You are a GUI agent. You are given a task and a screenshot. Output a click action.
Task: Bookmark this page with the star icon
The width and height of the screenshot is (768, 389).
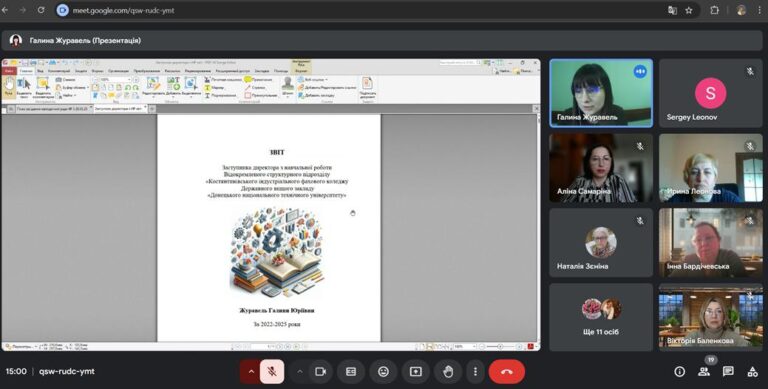(x=689, y=10)
